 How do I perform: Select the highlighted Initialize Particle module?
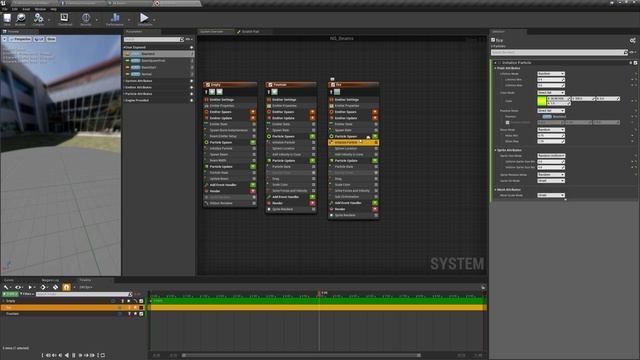point(353,142)
